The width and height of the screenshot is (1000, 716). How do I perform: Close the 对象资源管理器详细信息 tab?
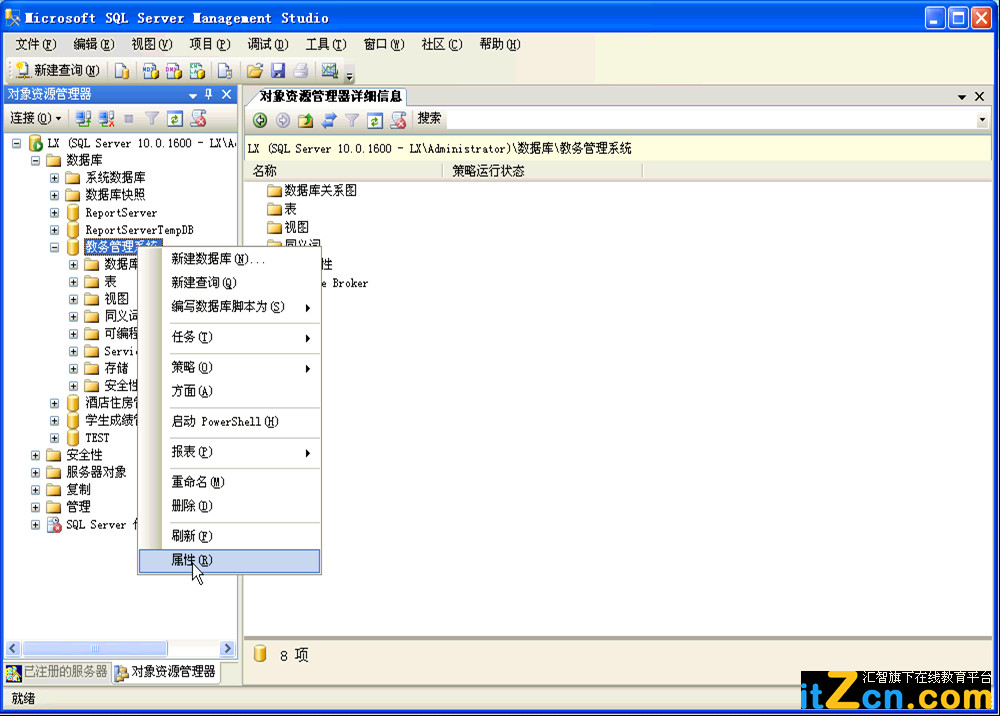[980, 96]
